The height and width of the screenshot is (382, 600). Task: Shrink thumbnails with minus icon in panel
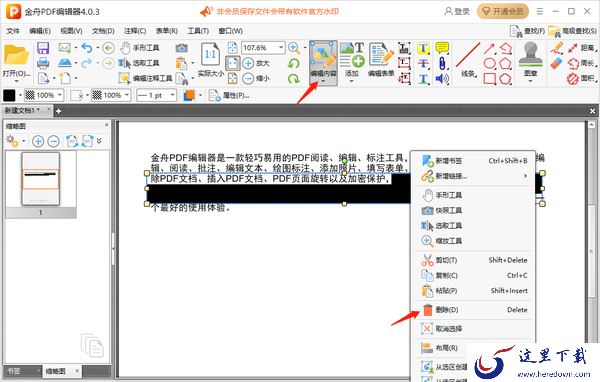53,141
